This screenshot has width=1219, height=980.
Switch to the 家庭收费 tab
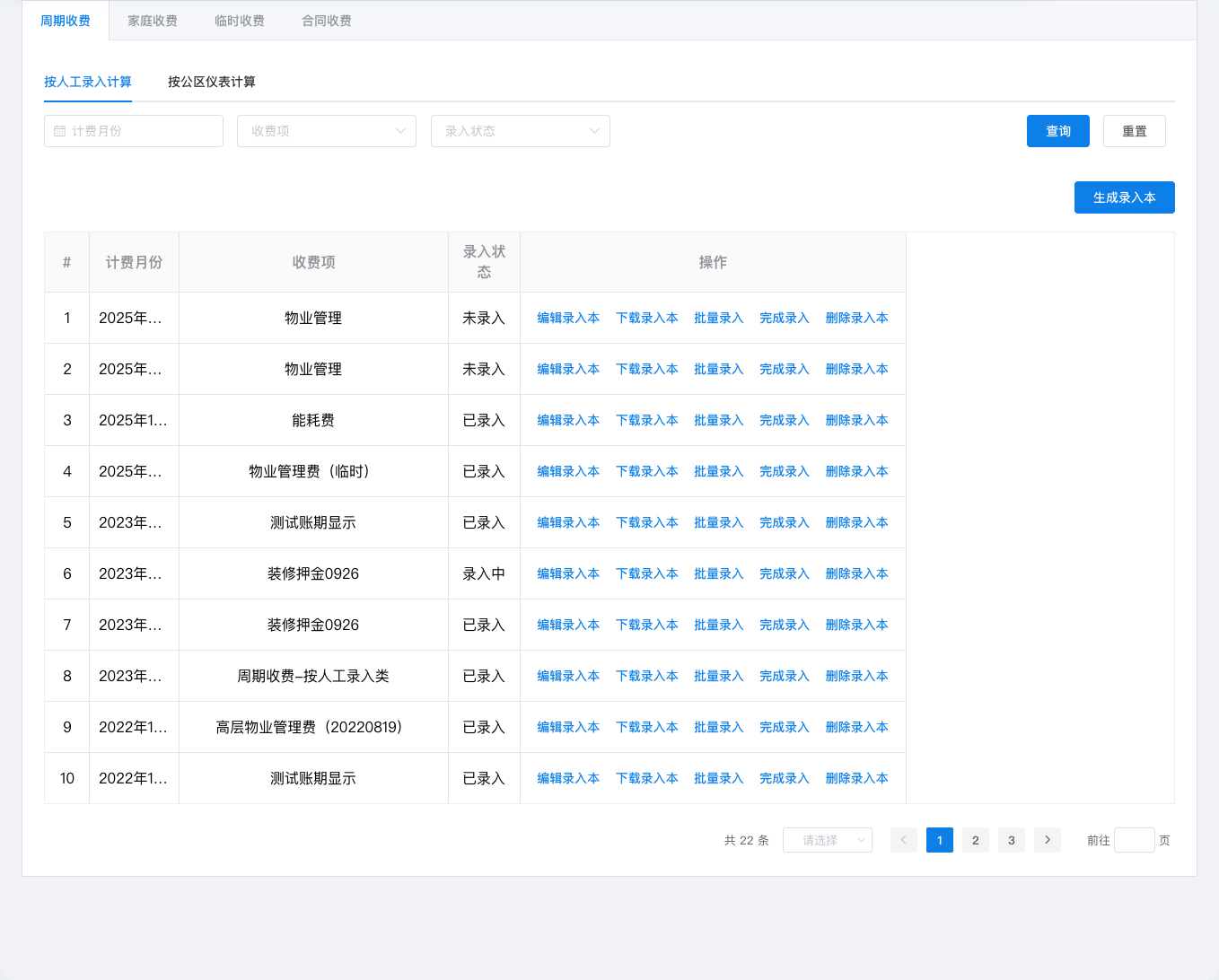point(152,21)
